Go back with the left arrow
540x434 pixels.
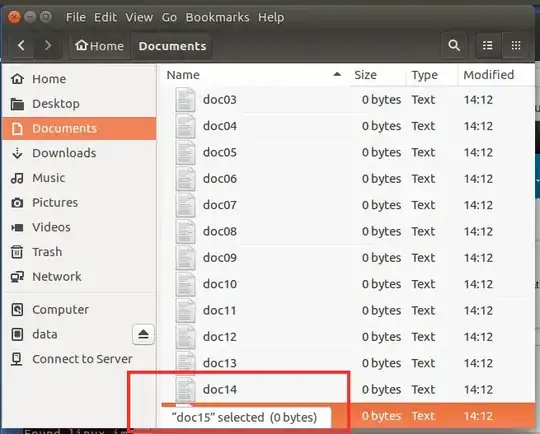(21, 45)
